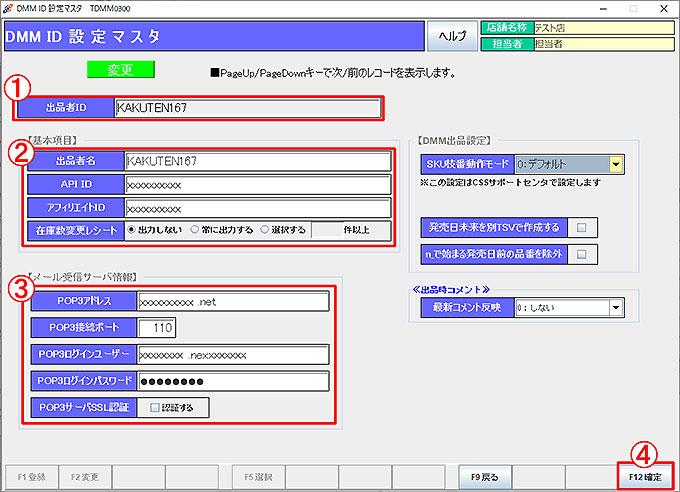Image resolution: width=680 pixels, height=492 pixels.
Task: Click the F1 登録 register button
Action: coord(31,477)
